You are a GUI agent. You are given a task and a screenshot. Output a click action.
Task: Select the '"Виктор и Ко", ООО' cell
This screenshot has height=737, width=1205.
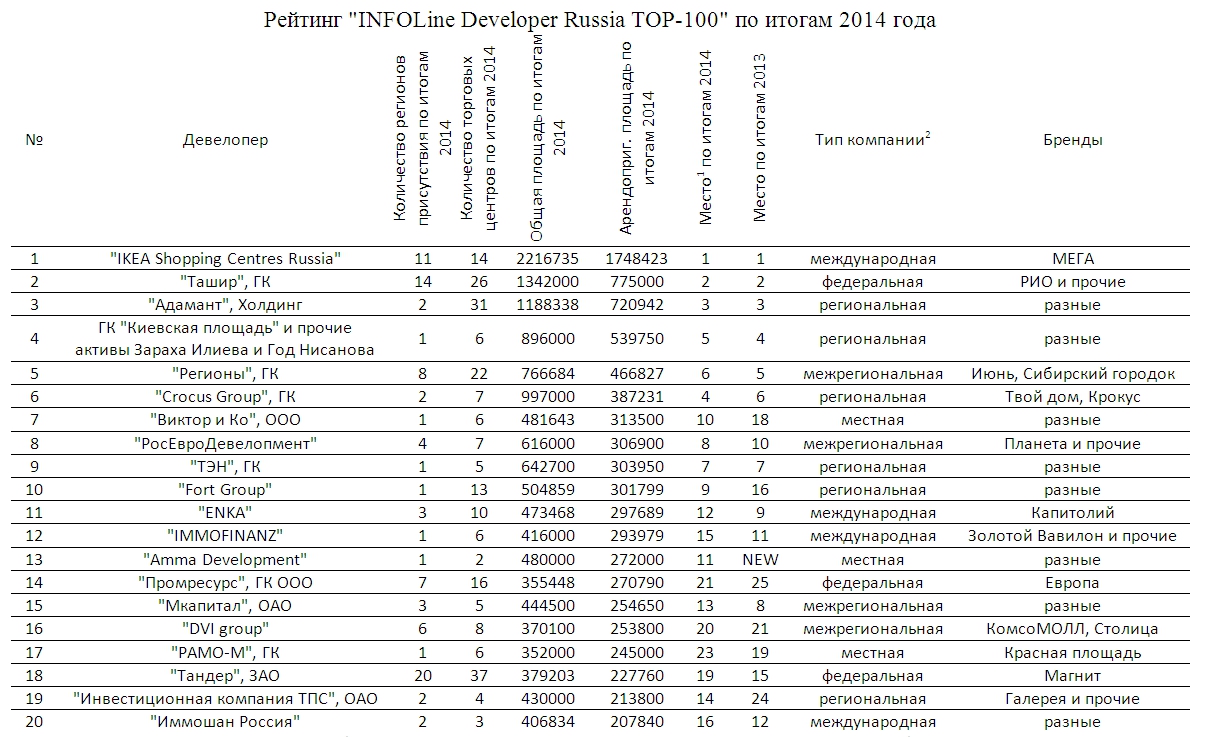(225, 420)
